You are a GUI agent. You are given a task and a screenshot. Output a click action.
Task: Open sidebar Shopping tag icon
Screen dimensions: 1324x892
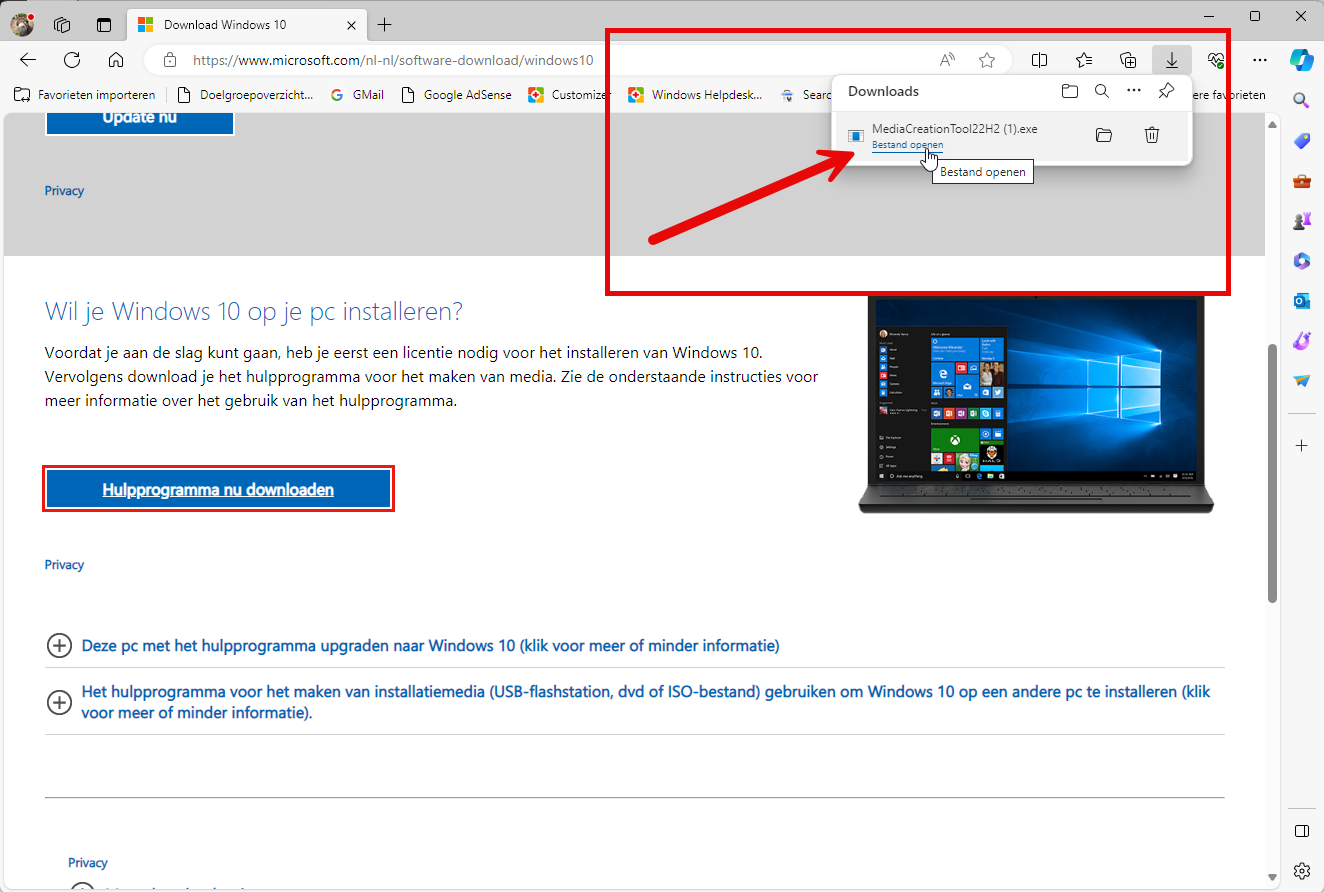[x=1301, y=141]
